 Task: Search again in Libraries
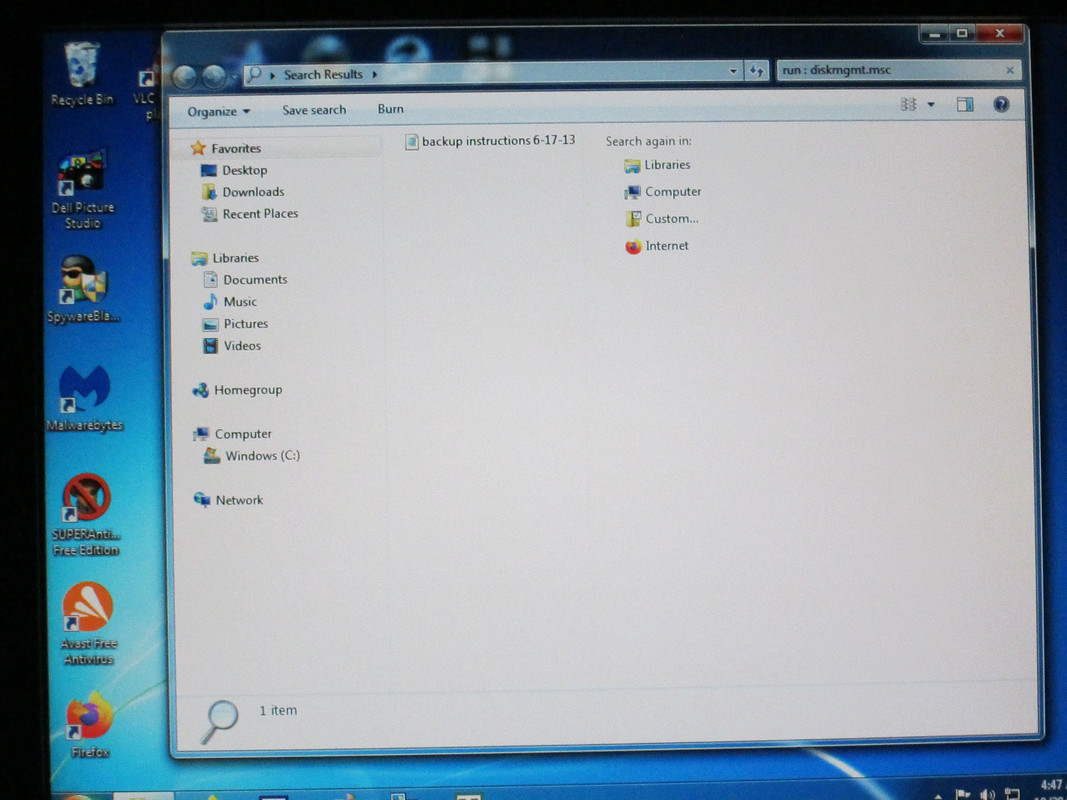click(x=657, y=165)
